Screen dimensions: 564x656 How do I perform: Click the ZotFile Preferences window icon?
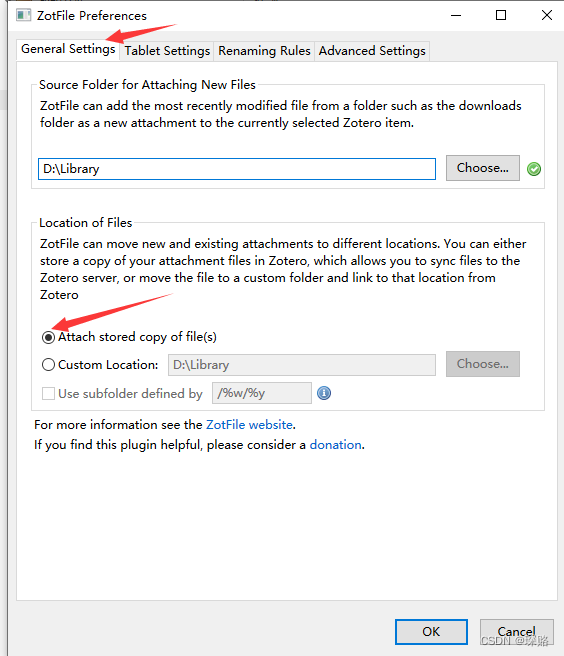click(23, 15)
